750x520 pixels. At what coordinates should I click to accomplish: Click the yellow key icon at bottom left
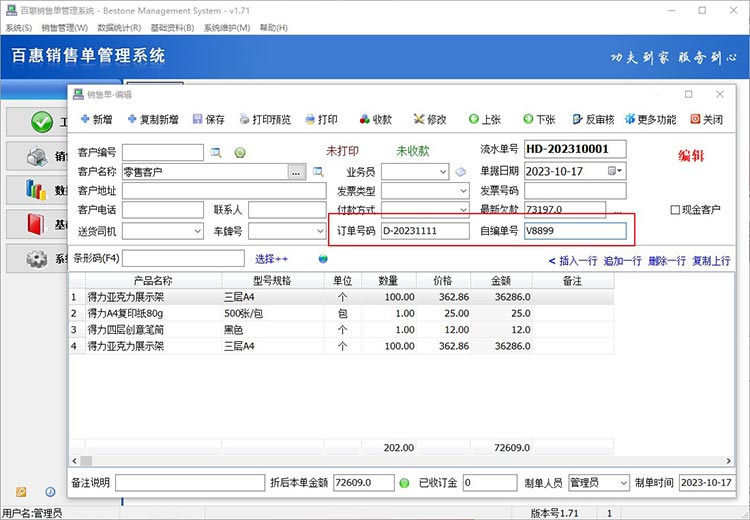point(21,492)
